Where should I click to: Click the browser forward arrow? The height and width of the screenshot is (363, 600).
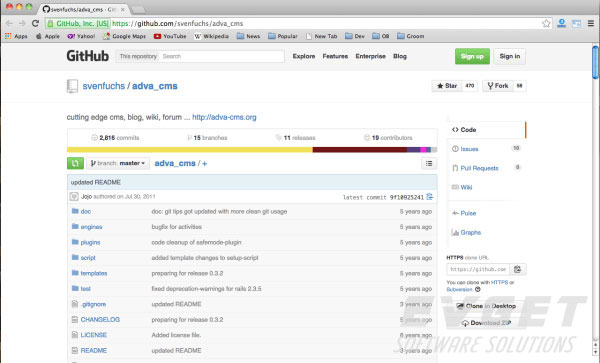(22, 23)
